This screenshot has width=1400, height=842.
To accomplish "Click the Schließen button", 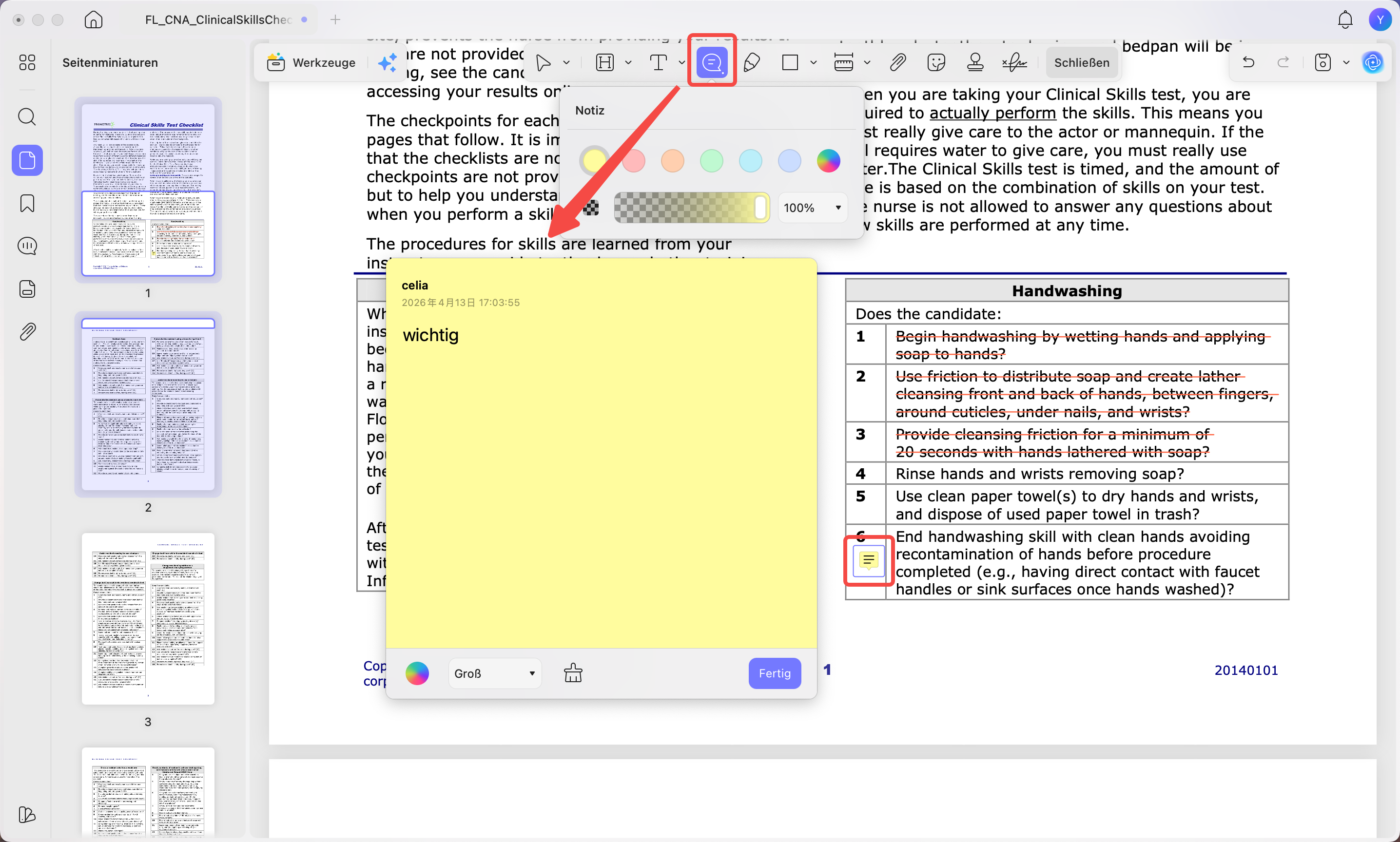I will click(x=1082, y=62).
